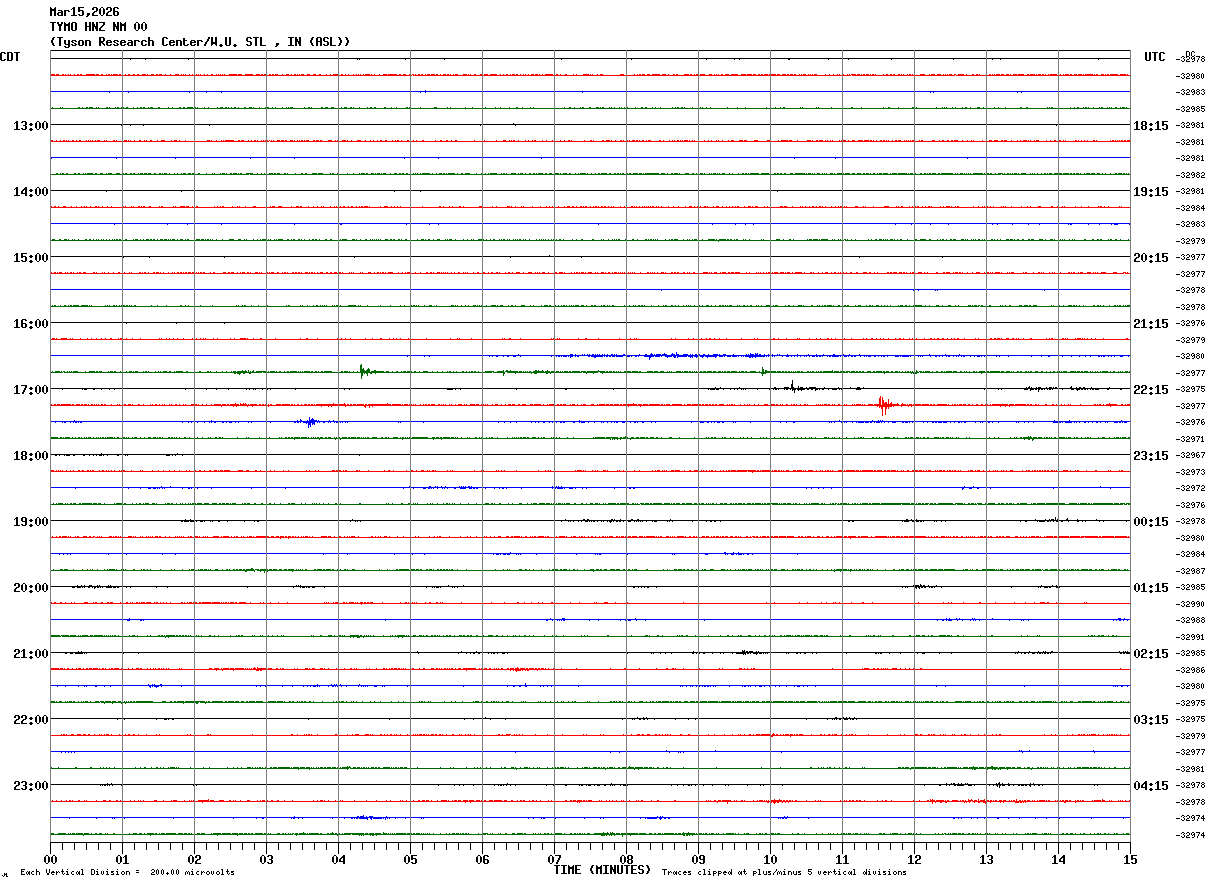Click minute tick label 01 on bottom axis
The image size is (1210, 886).
122,859
